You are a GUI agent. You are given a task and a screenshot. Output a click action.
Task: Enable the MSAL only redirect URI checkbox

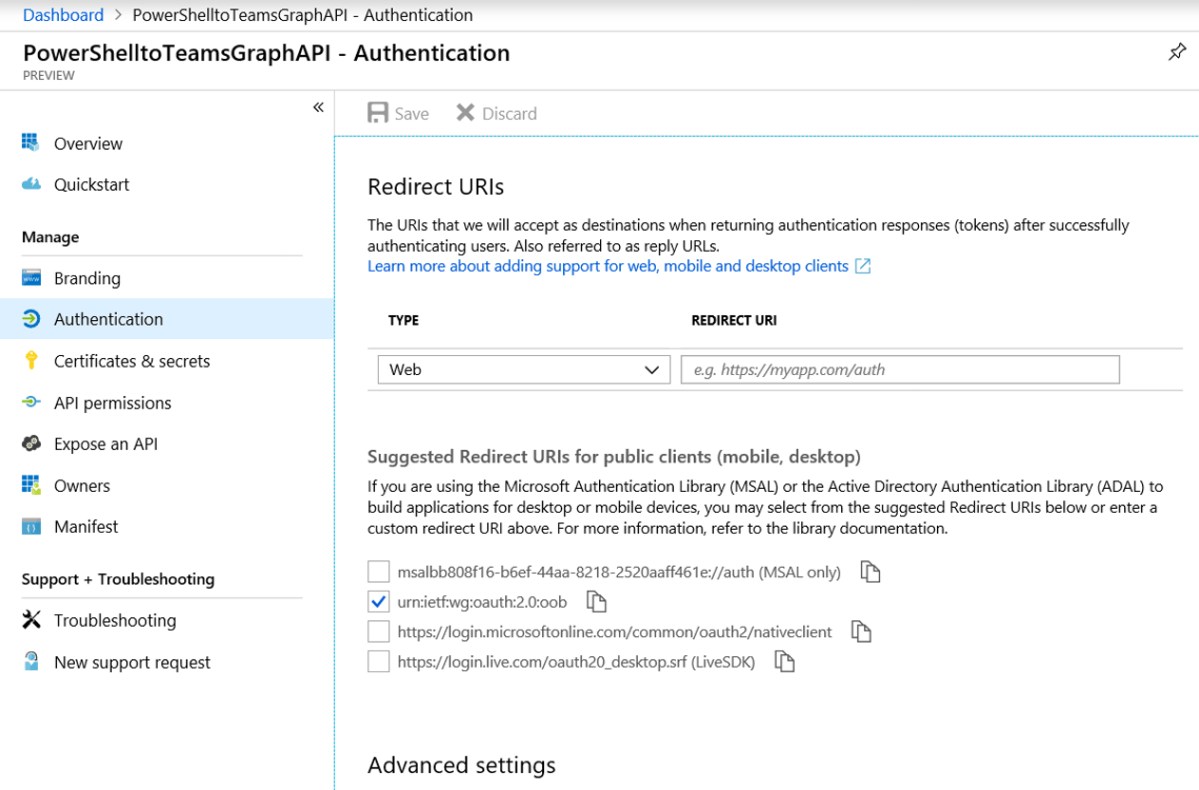coord(378,572)
